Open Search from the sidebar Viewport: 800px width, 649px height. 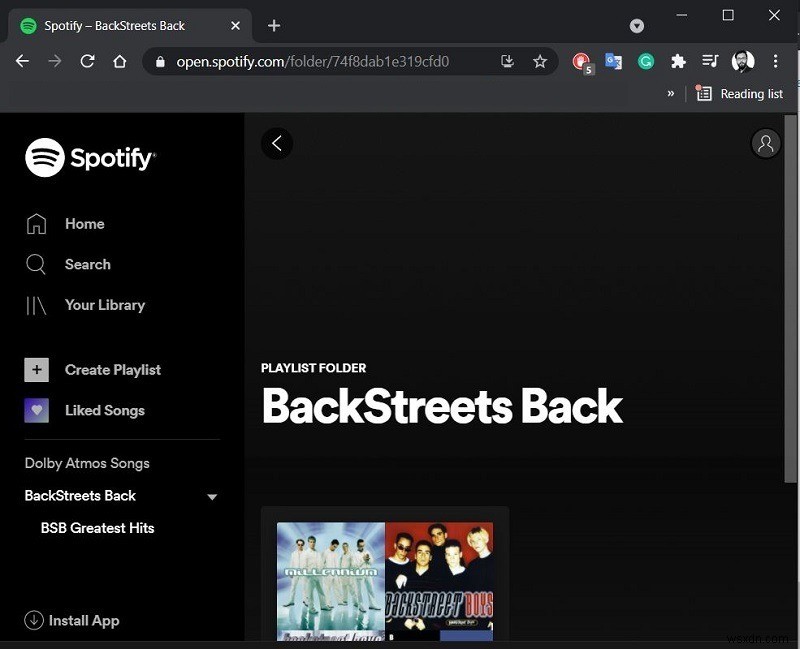pyautogui.click(x=36, y=264)
